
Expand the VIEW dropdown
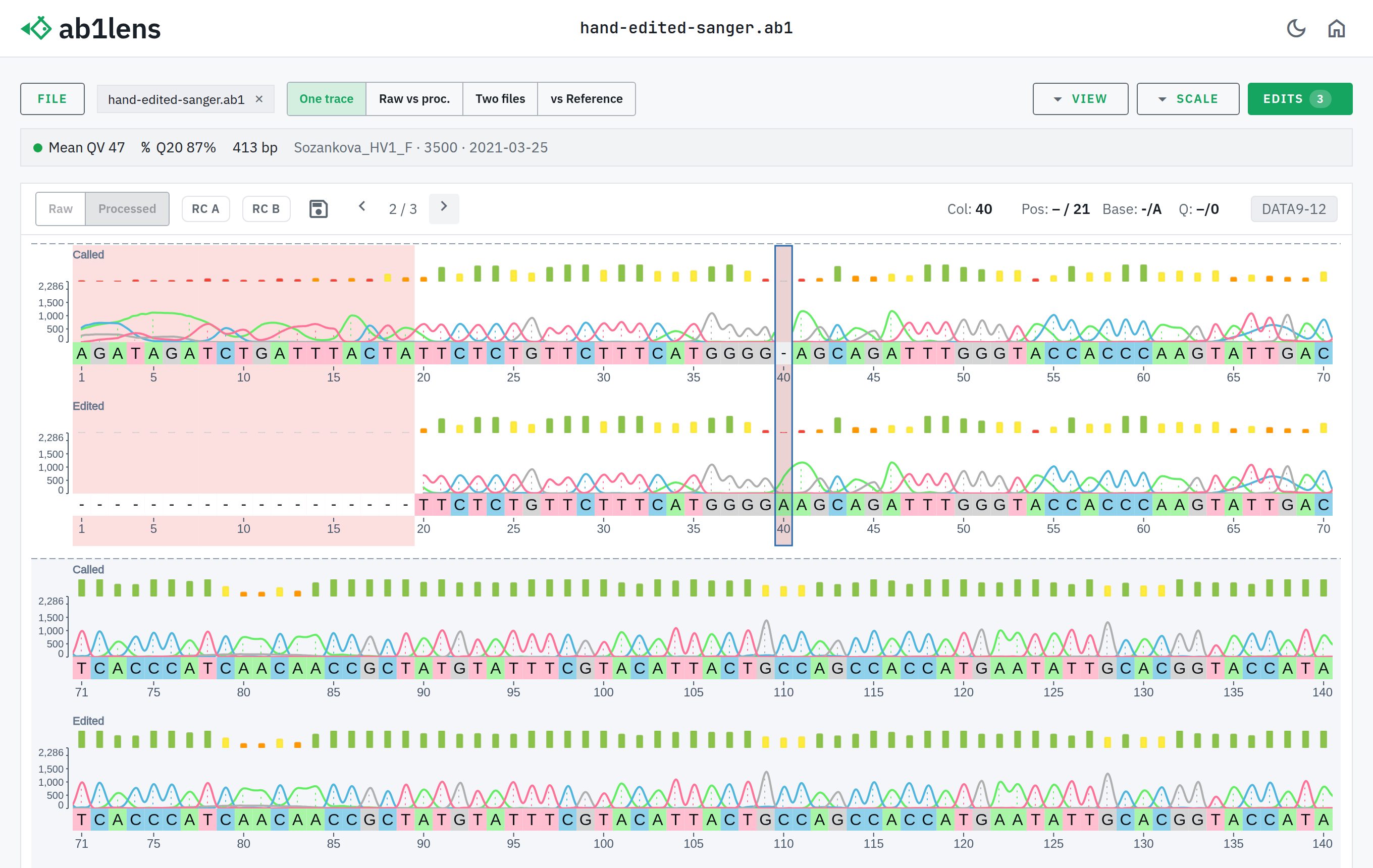pyautogui.click(x=1080, y=98)
